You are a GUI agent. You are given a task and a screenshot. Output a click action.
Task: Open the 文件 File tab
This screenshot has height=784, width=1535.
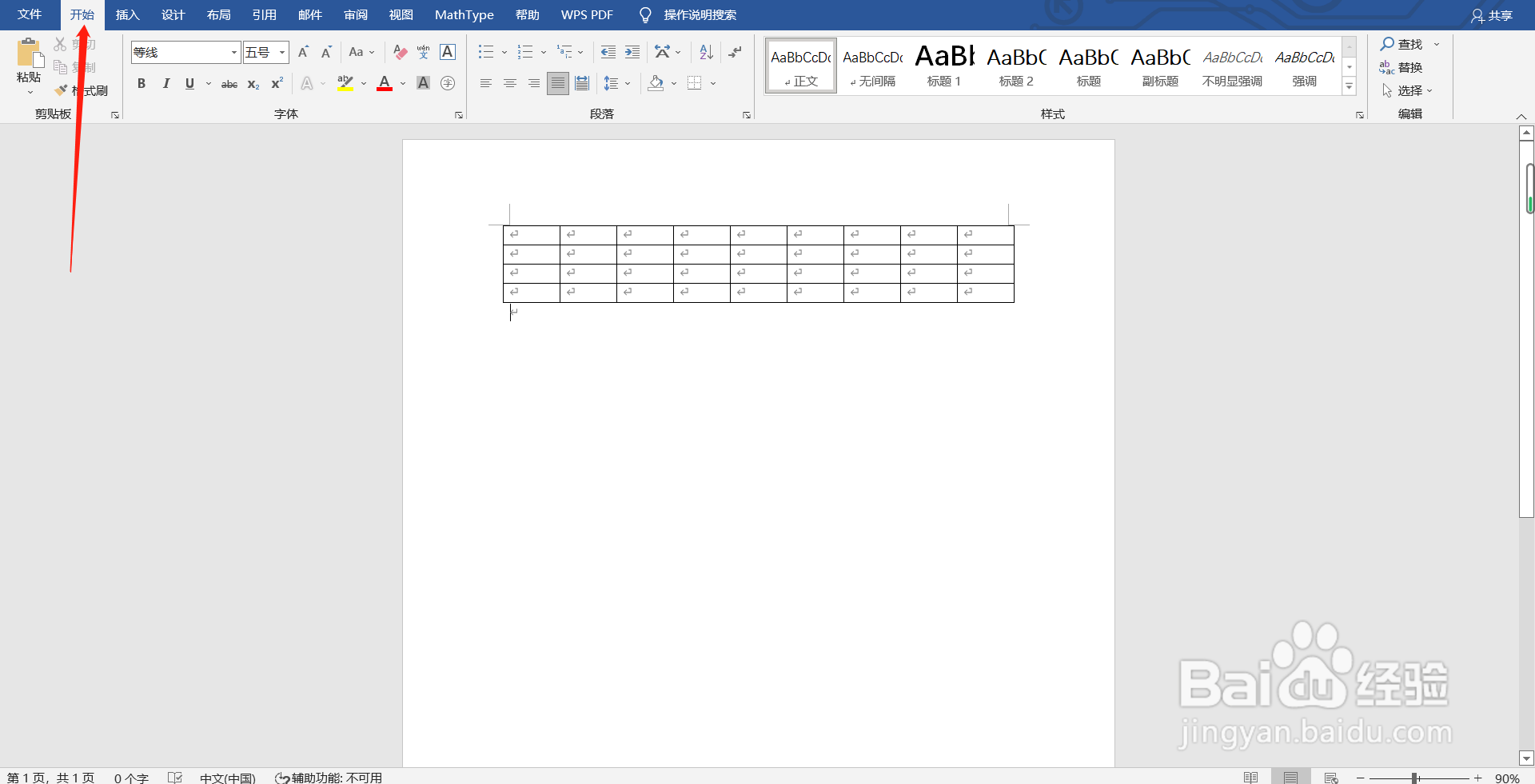pyautogui.click(x=30, y=14)
